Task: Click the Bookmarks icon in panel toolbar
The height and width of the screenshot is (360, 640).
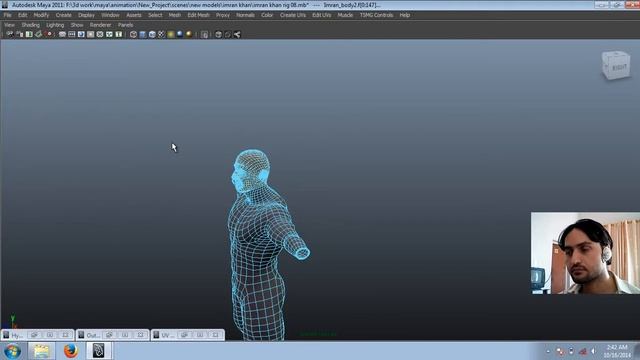Action: (29, 34)
